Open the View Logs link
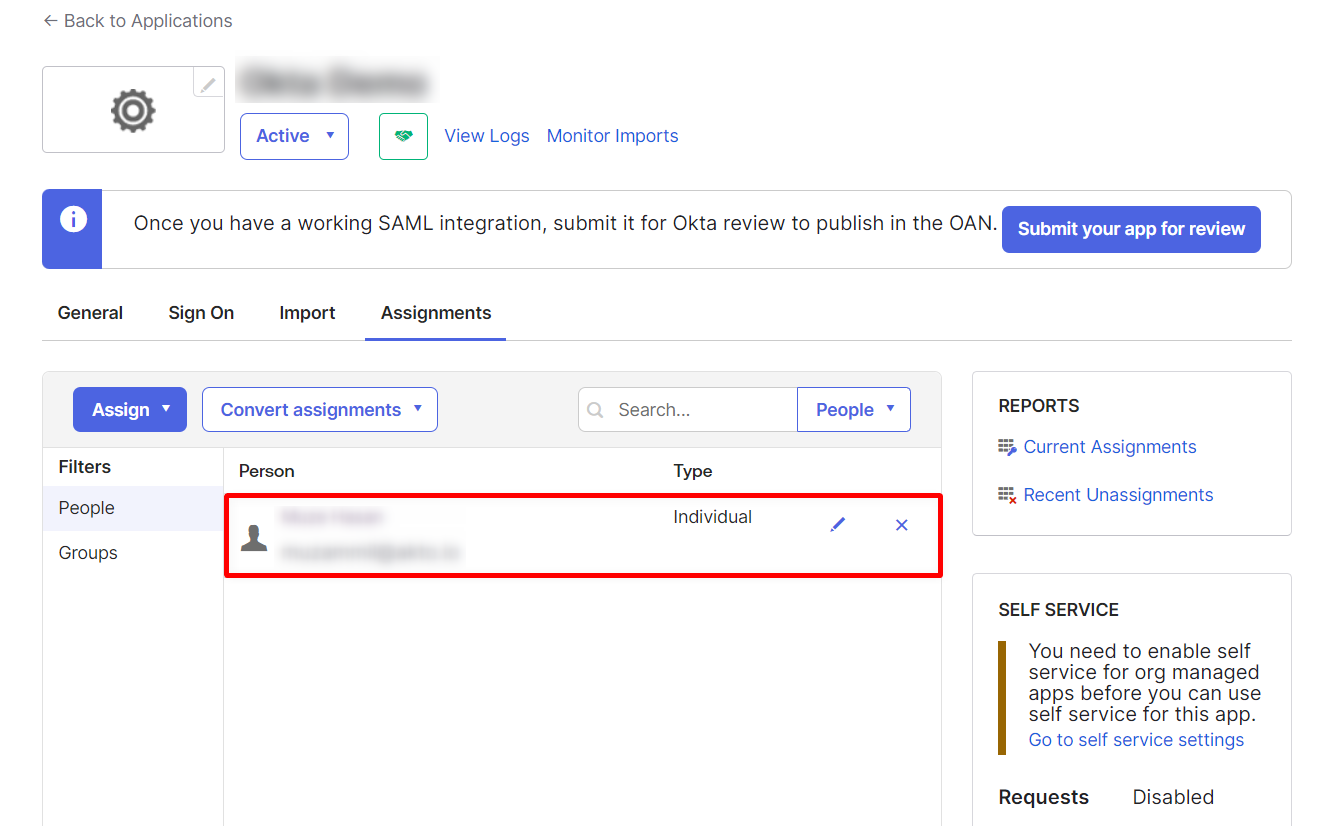 tap(486, 136)
